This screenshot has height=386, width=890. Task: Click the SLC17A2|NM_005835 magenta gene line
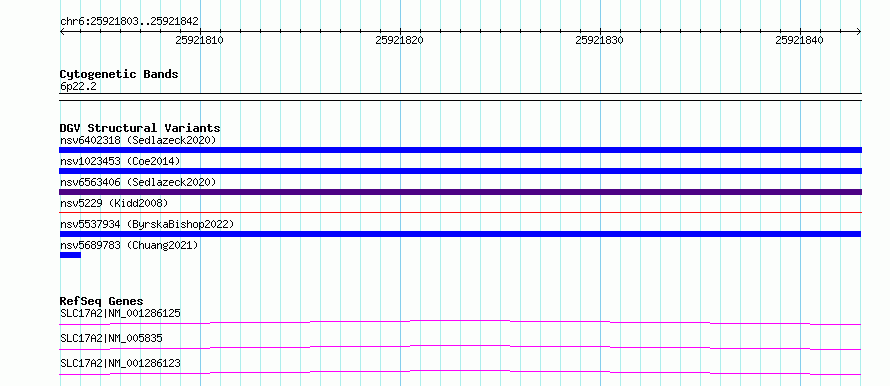coord(460,347)
